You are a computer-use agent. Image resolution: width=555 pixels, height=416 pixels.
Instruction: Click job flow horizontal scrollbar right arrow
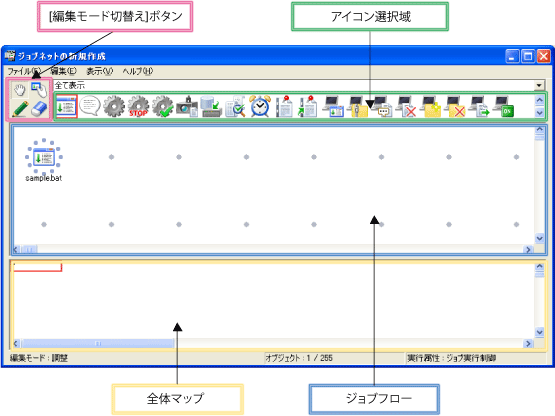click(528, 250)
